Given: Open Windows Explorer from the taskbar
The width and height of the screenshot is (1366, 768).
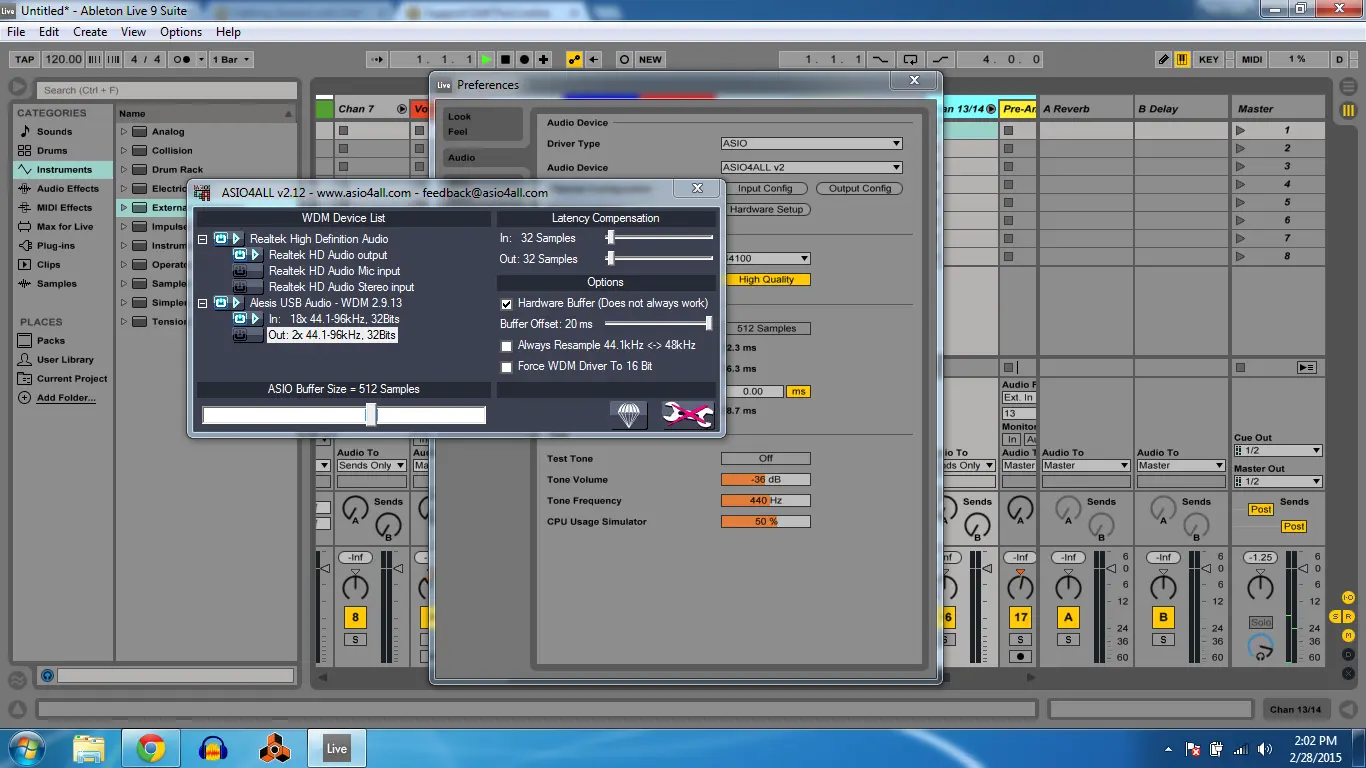Looking at the screenshot, I should [x=89, y=748].
